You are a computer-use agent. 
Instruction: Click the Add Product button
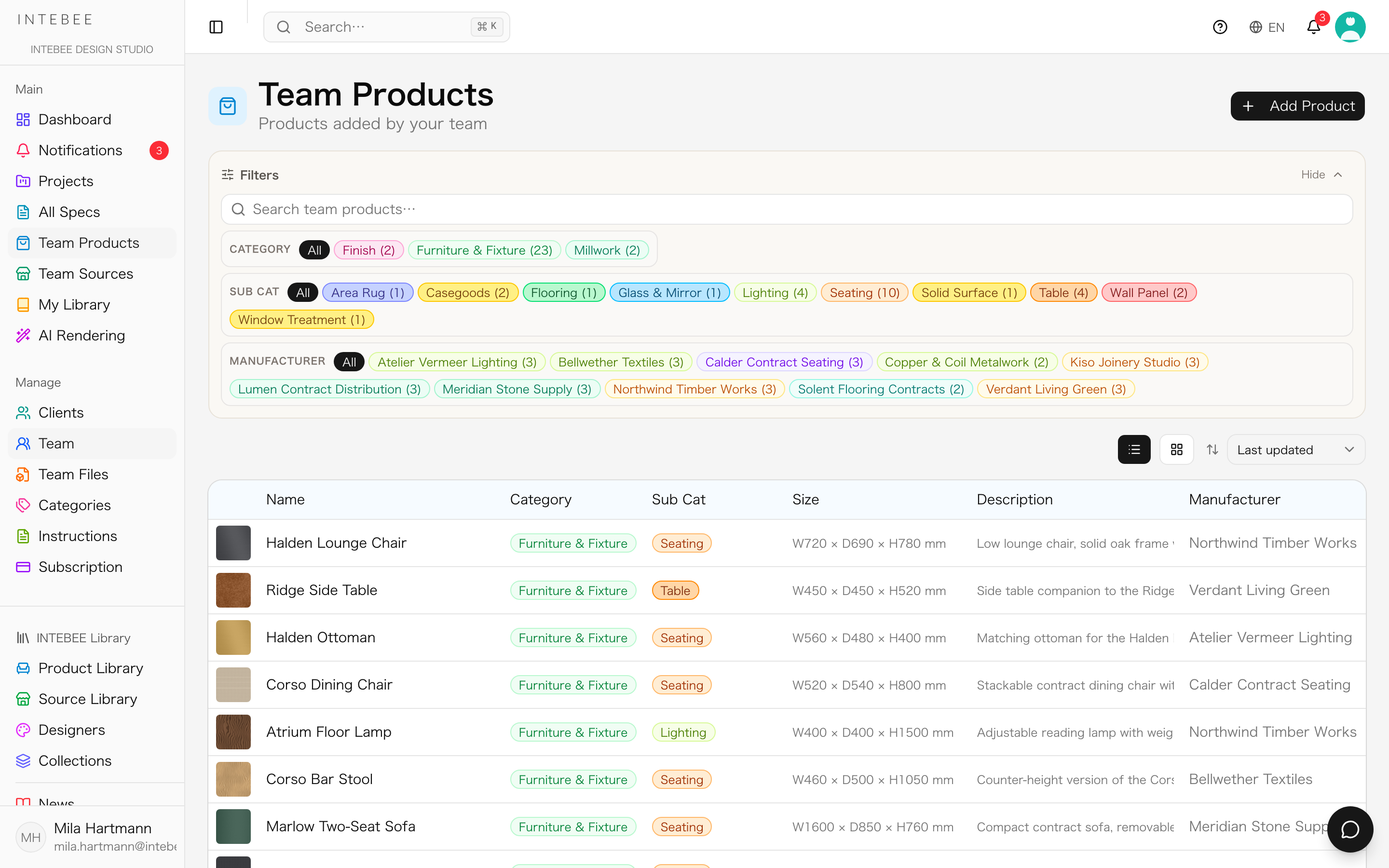(x=1297, y=106)
